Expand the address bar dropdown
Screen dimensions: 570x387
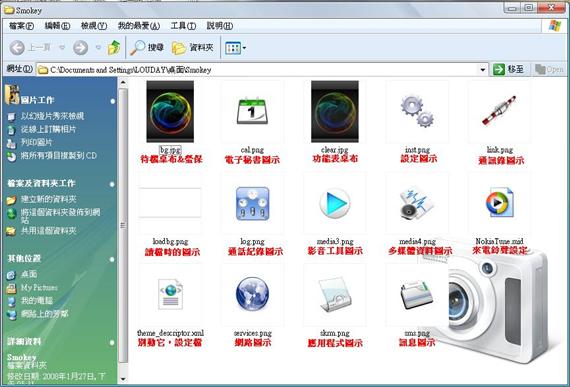click(483, 69)
